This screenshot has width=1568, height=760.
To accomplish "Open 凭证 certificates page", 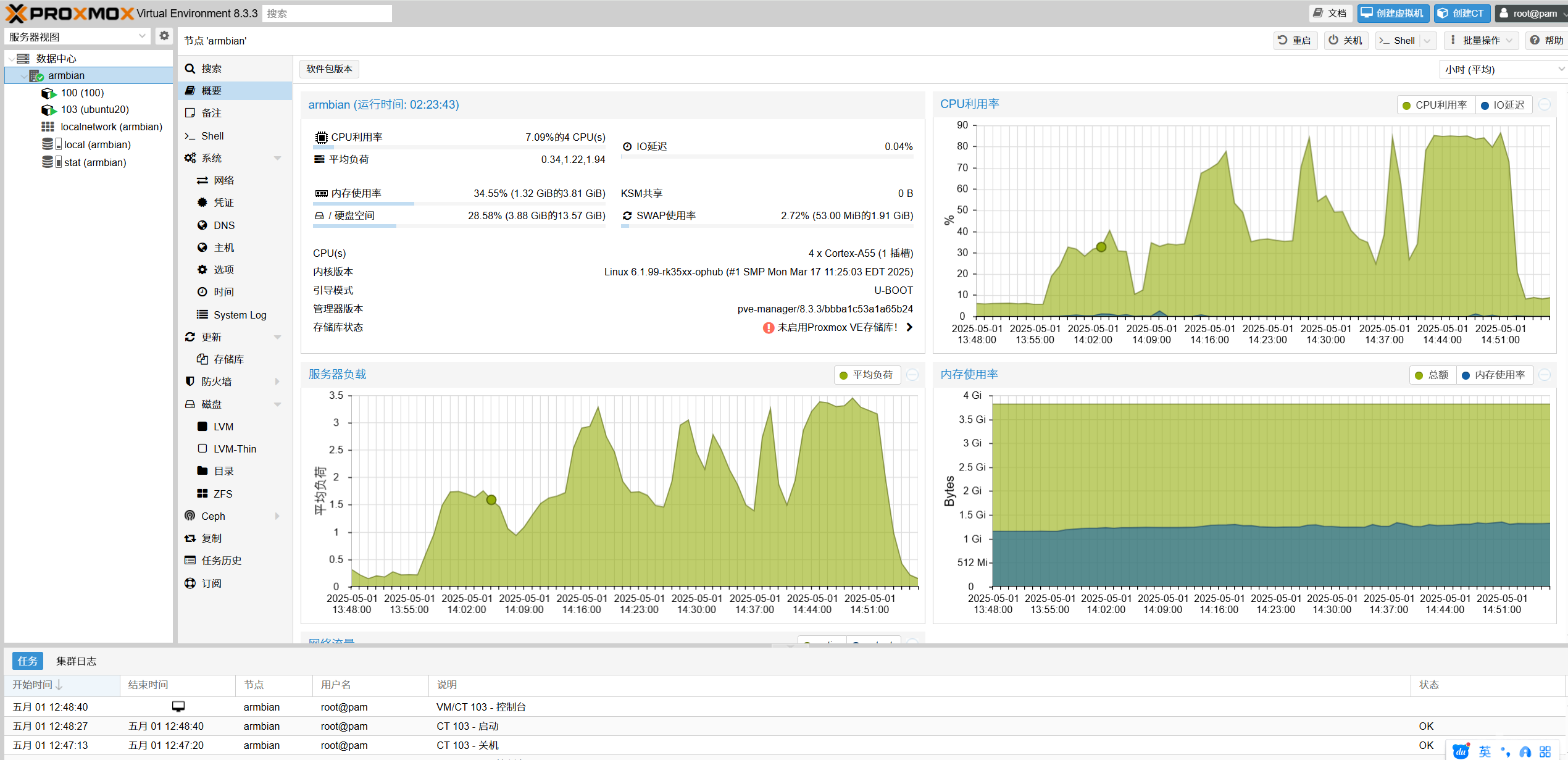I will (x=235, y=203).
